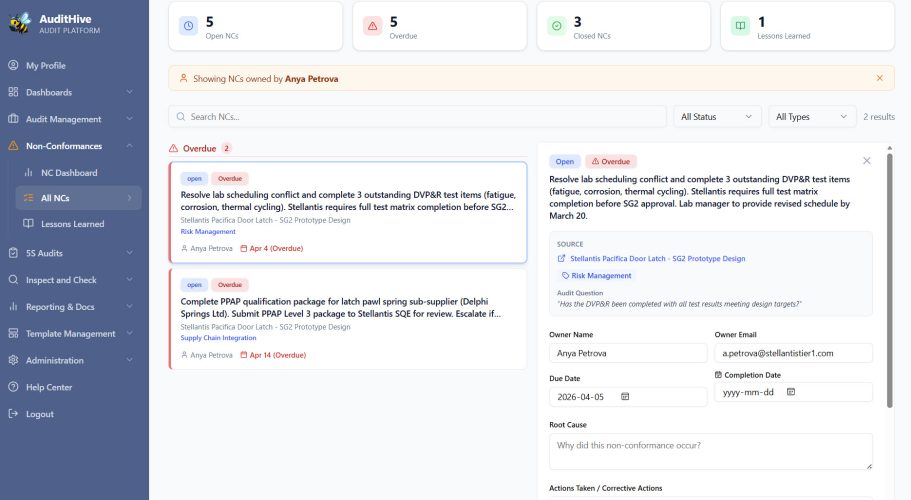Open Completion Date calendar picker icon
The image size is (911, 500).
point(791,392)
